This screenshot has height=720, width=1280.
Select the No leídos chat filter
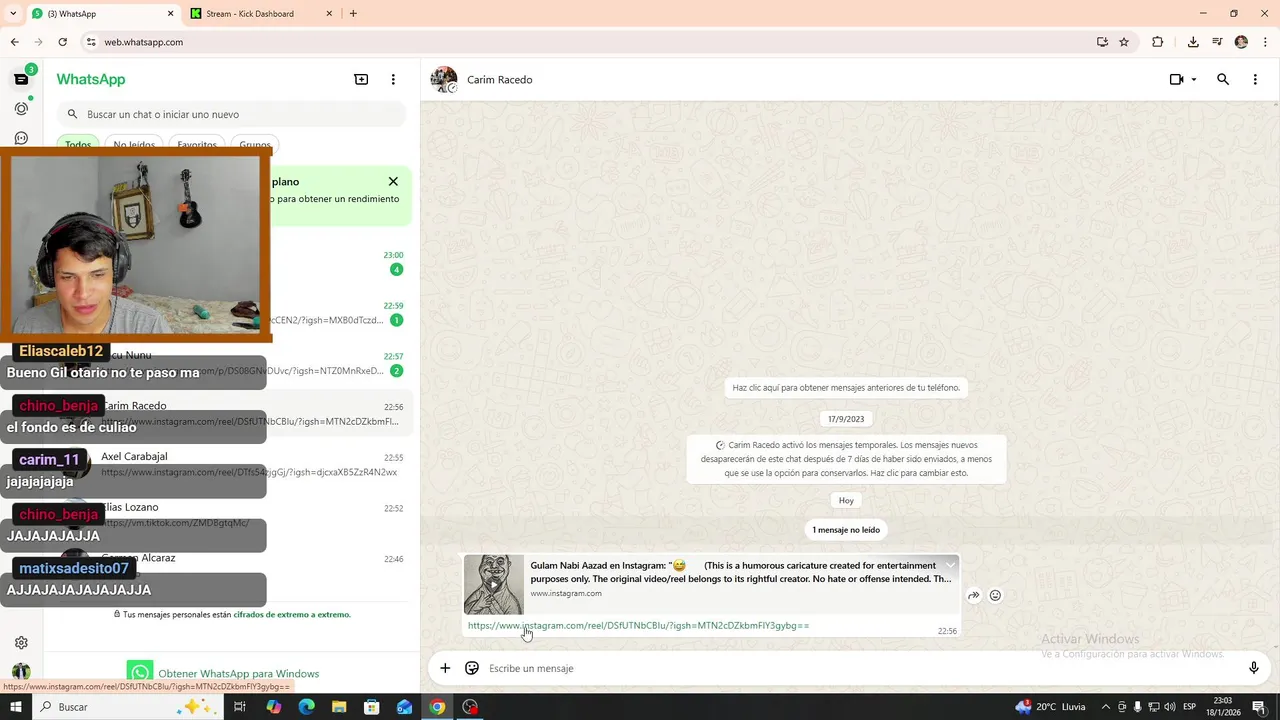pos(134,145)
